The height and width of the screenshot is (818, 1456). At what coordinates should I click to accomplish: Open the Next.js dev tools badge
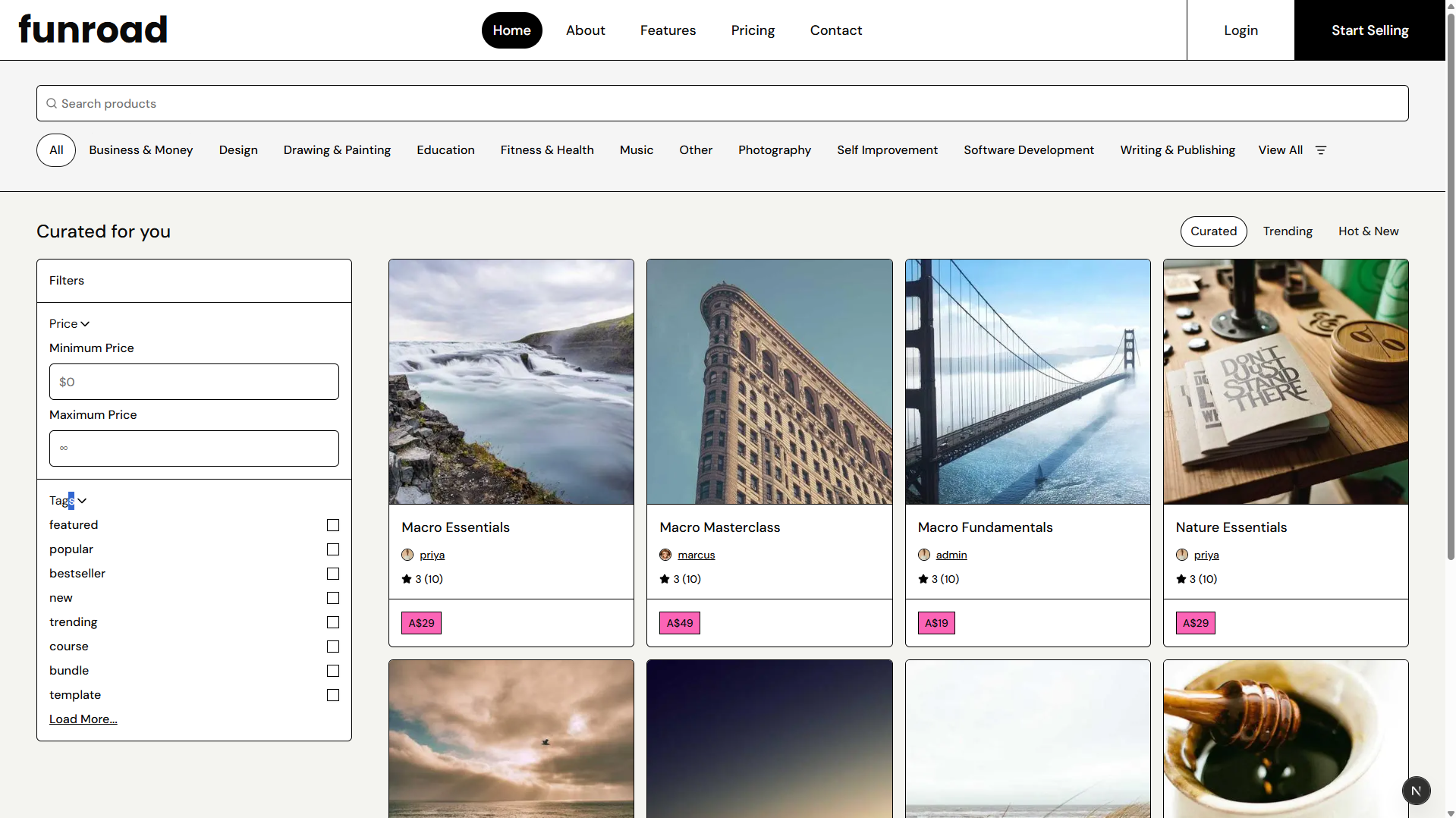click(x=1416, y=791)
